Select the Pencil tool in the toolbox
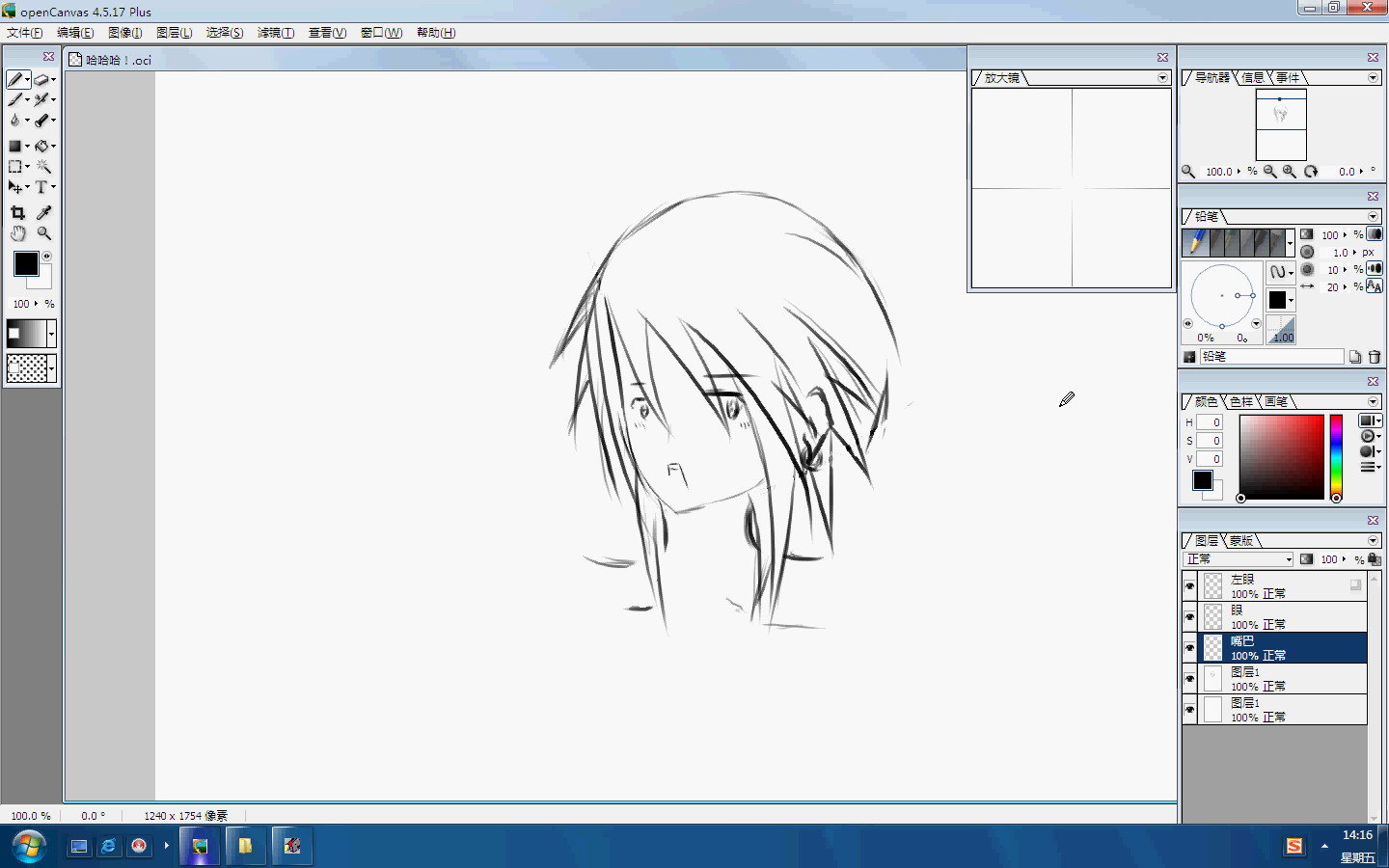The height and width of the screenshot is (868, 1389). 16,79
